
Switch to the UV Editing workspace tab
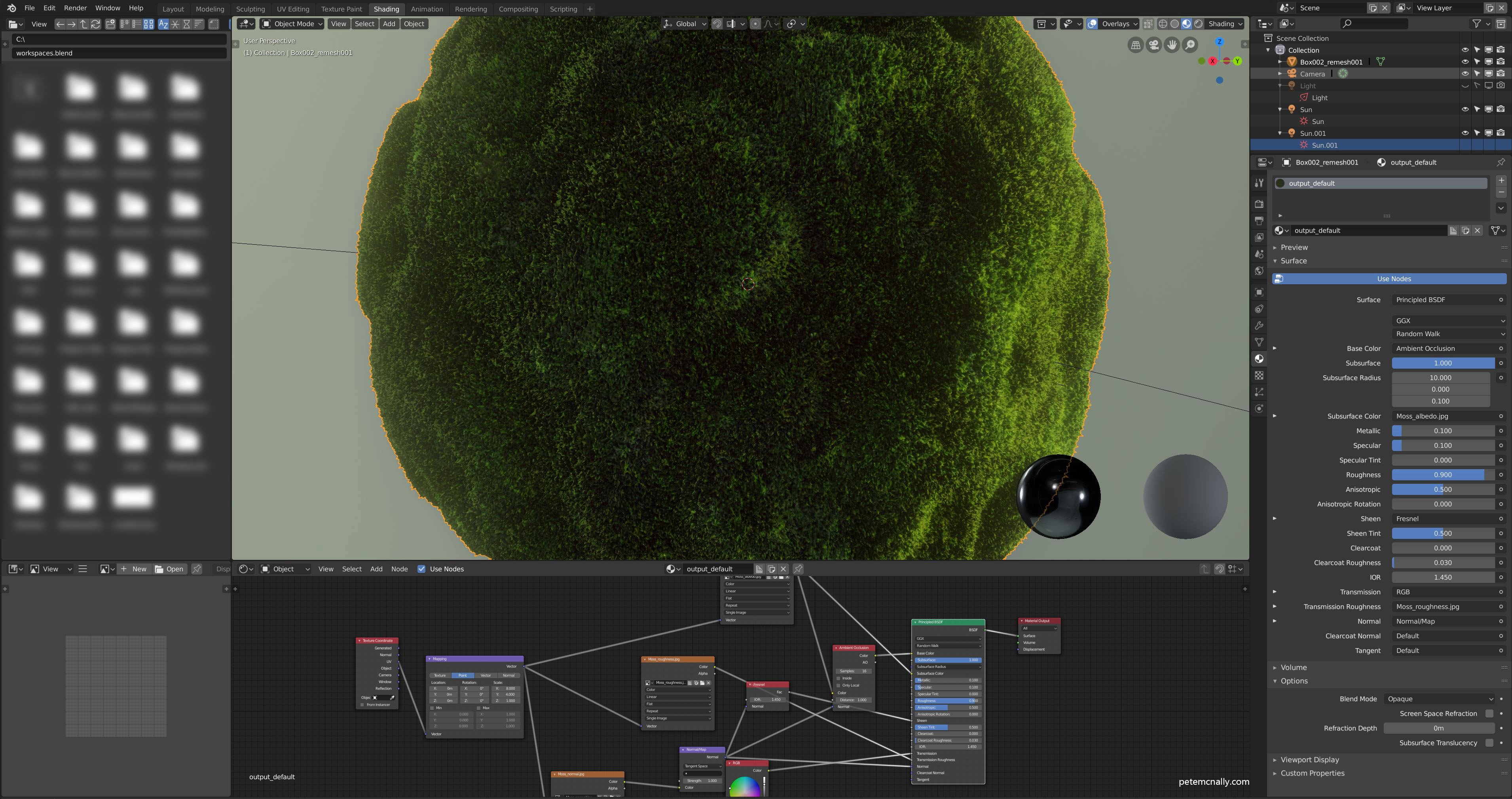[x=292, y=9]
